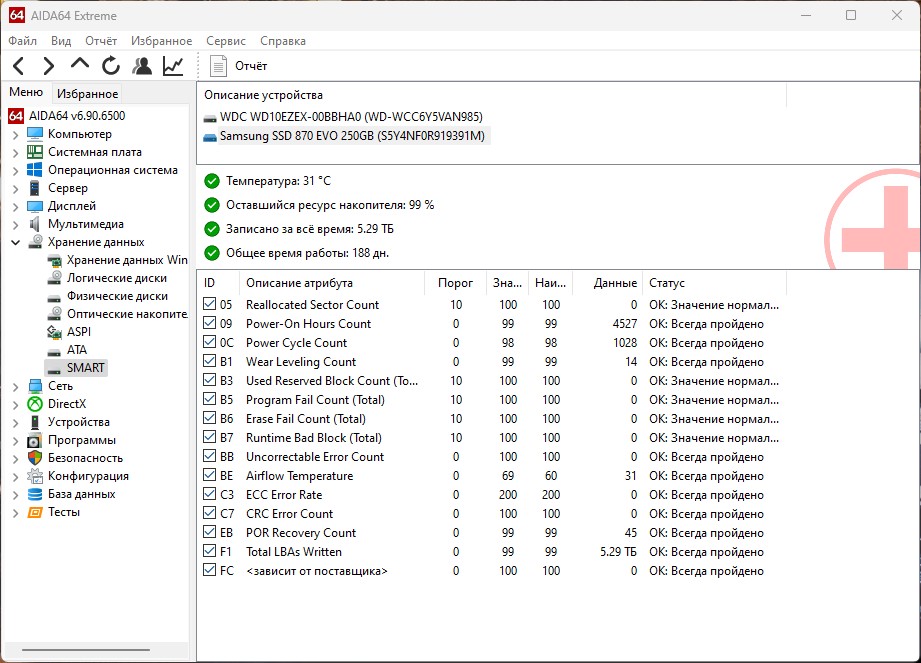This screenshot has width=921, height=663.
Task: Select ASPI tree item
Action: point(79,332)
